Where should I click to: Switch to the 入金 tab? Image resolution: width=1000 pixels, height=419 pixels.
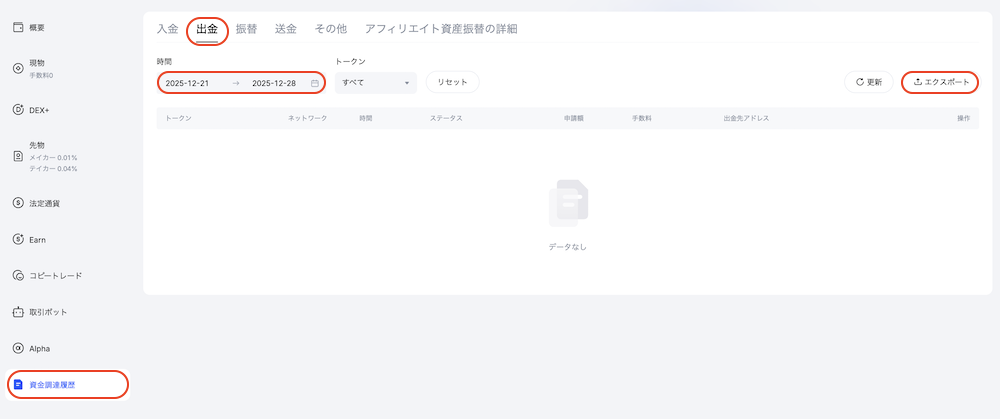tap(168, 29)
